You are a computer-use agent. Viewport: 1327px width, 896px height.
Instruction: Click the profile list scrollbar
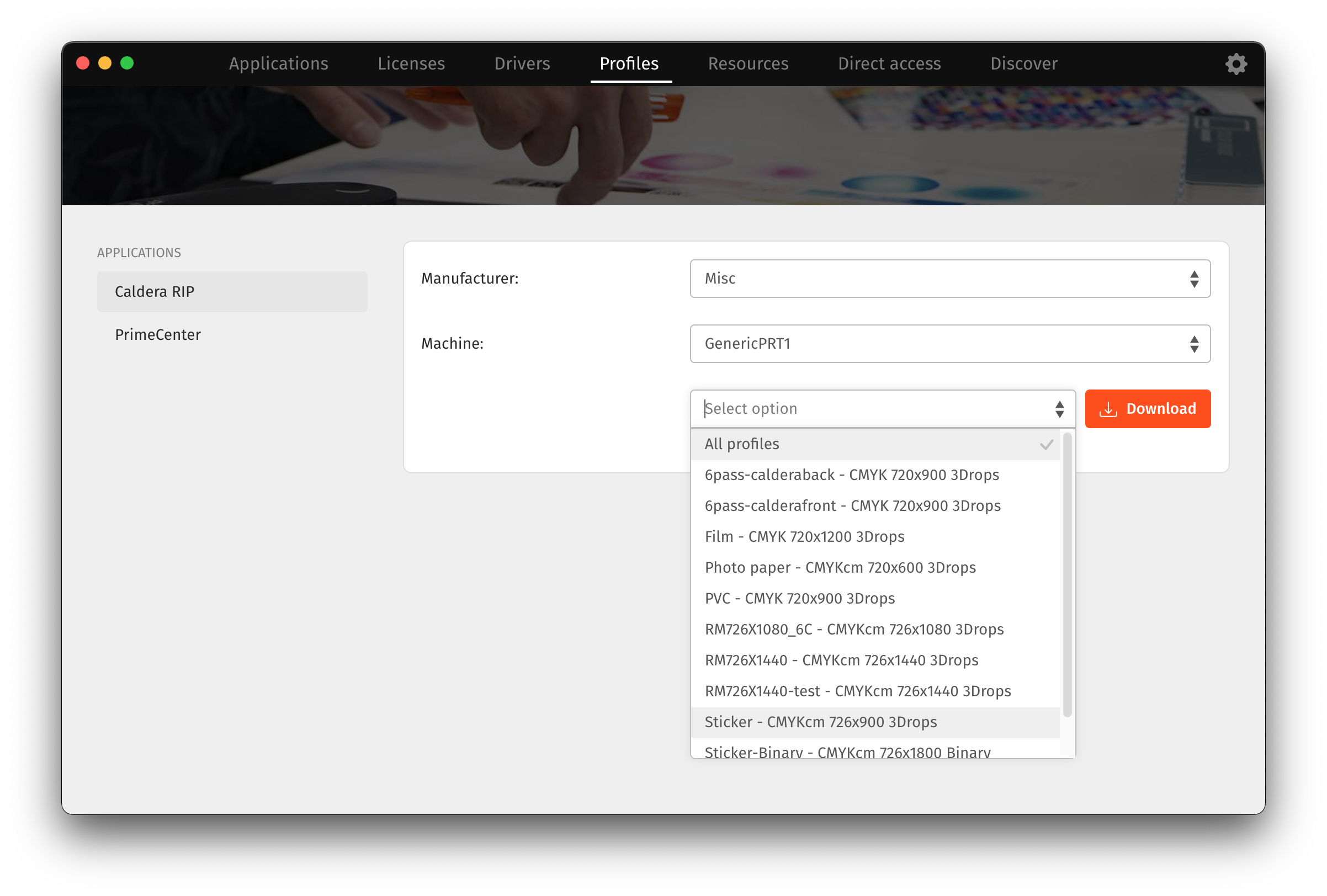coord(1066,574)
